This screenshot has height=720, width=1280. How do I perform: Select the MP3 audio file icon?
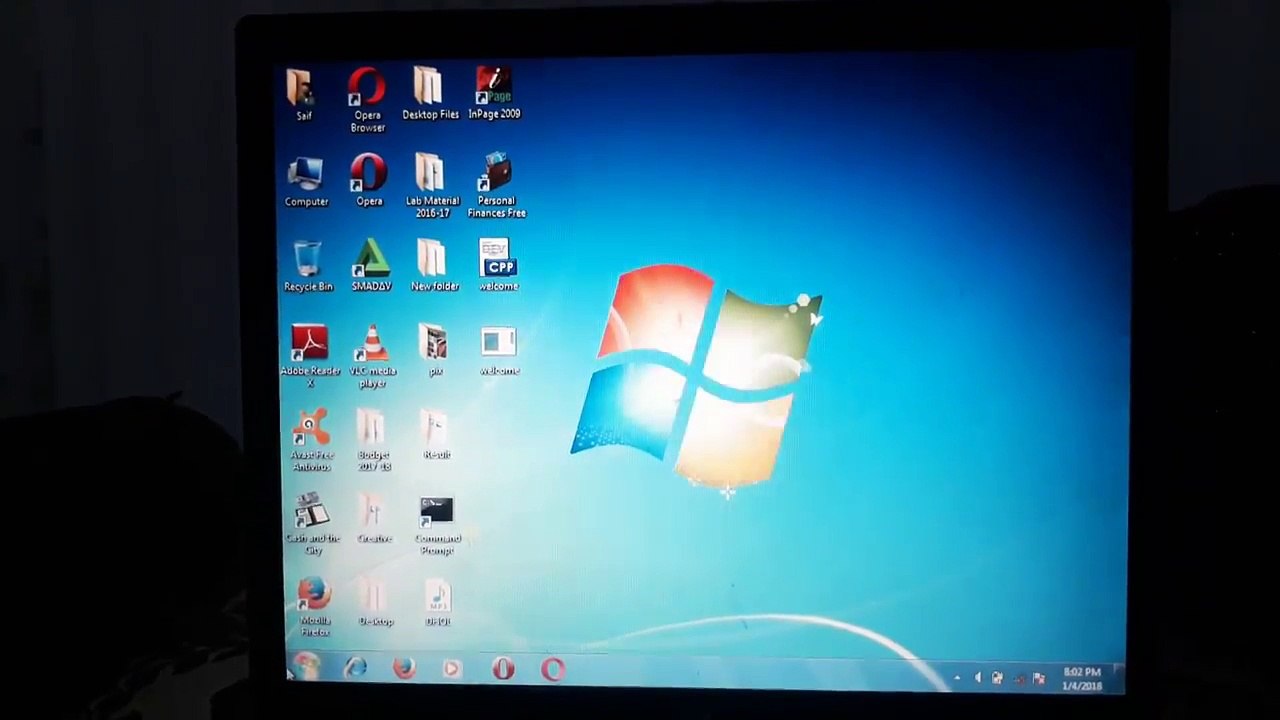point(438,603)
